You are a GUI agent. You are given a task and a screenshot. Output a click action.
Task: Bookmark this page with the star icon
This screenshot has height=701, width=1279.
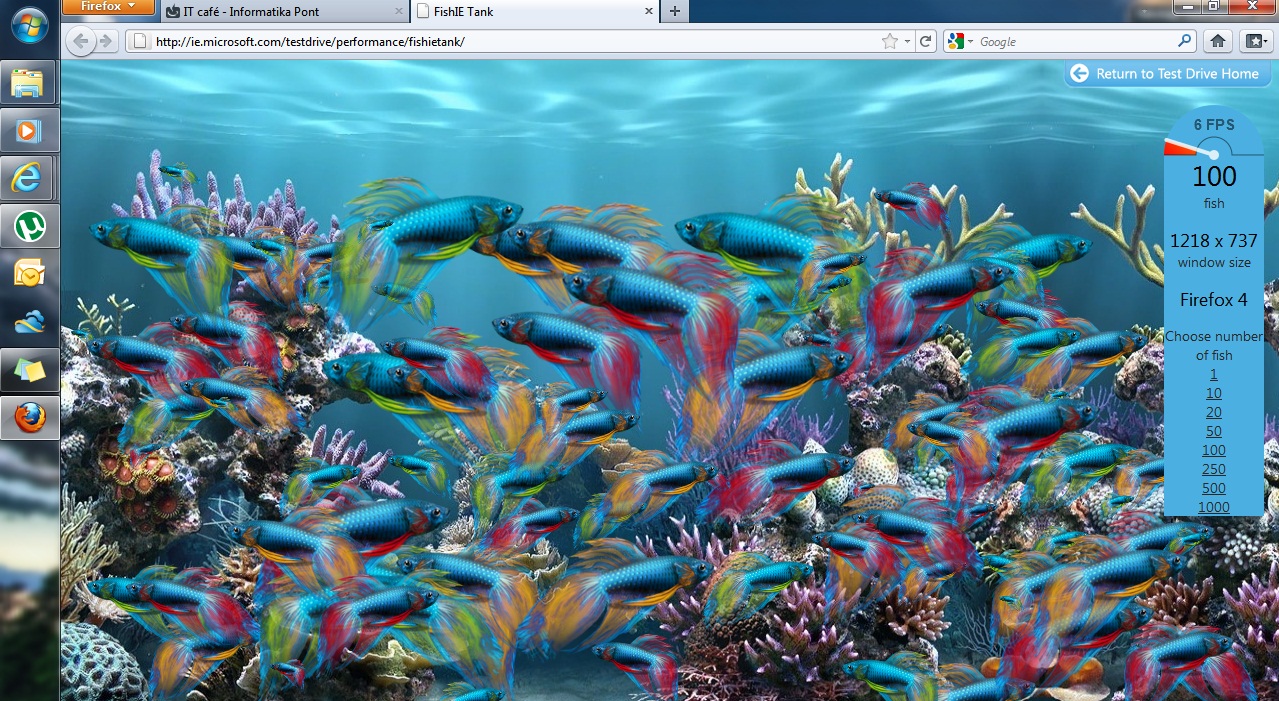point(889,41)
